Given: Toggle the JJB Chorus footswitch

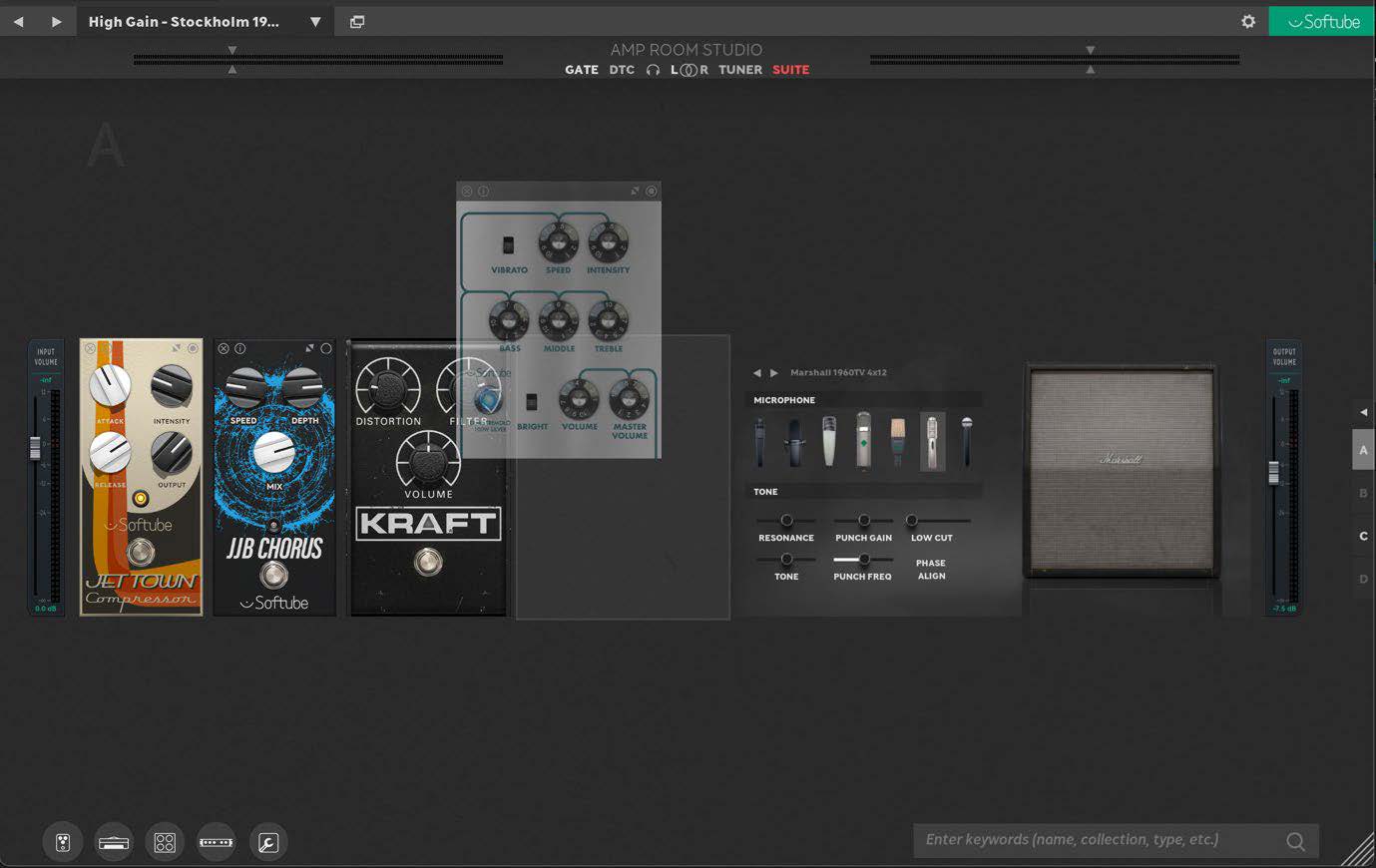Looking at the screenshot, I should tap(273, 575).
